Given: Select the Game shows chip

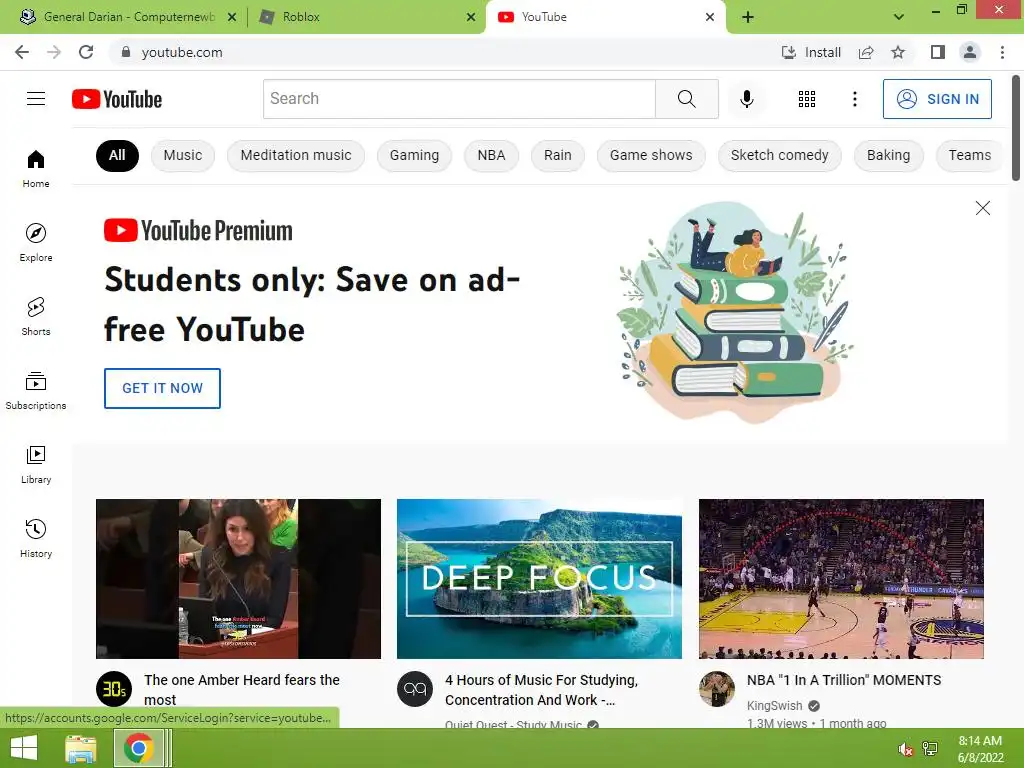Looking at the screenshot, I should (651, 155).
